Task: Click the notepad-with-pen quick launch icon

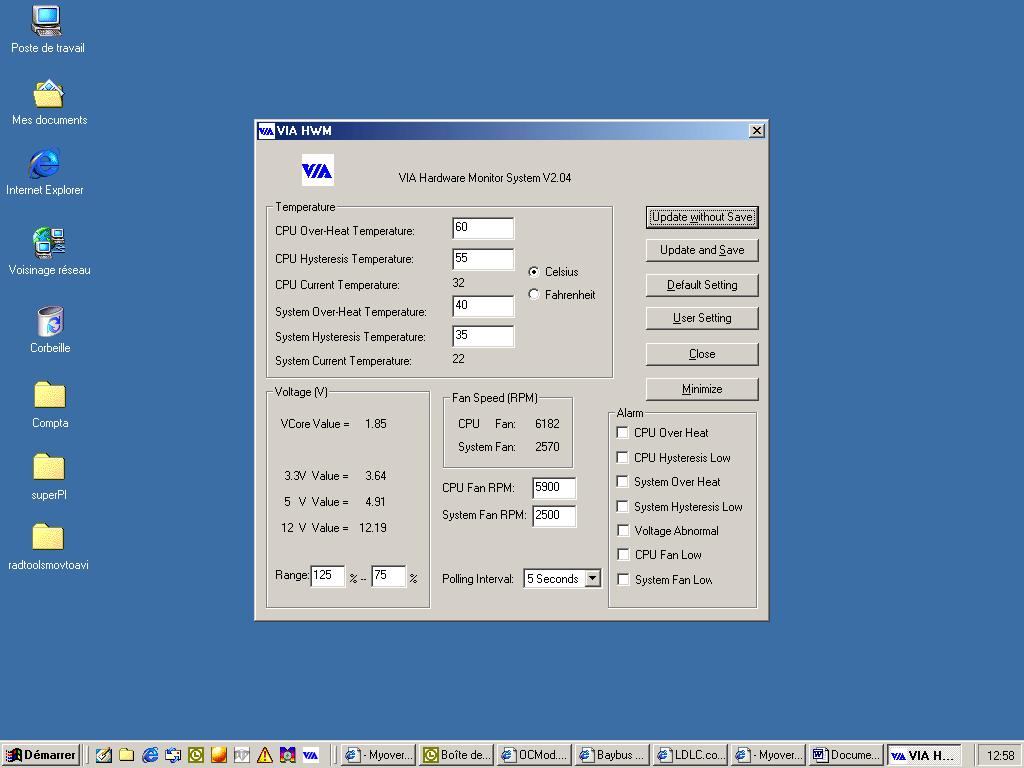Action: tap(103, 755)
